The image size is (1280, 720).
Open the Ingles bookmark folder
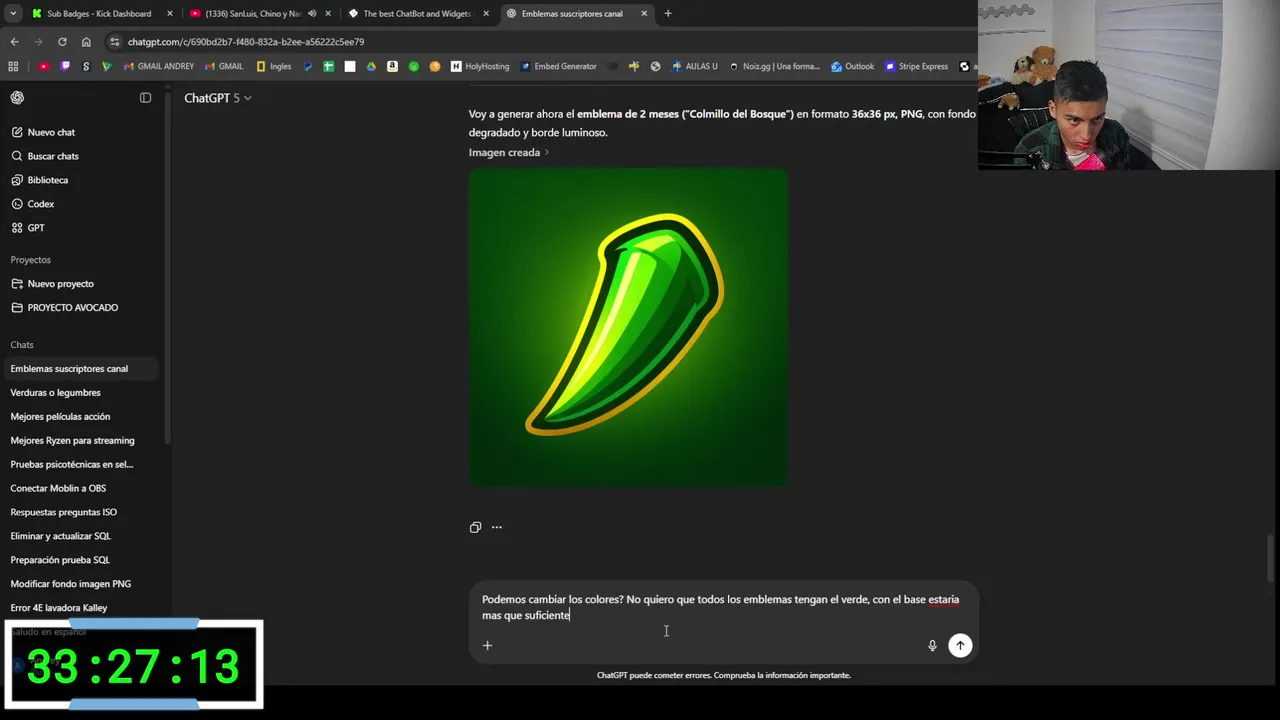click(274, 66)
